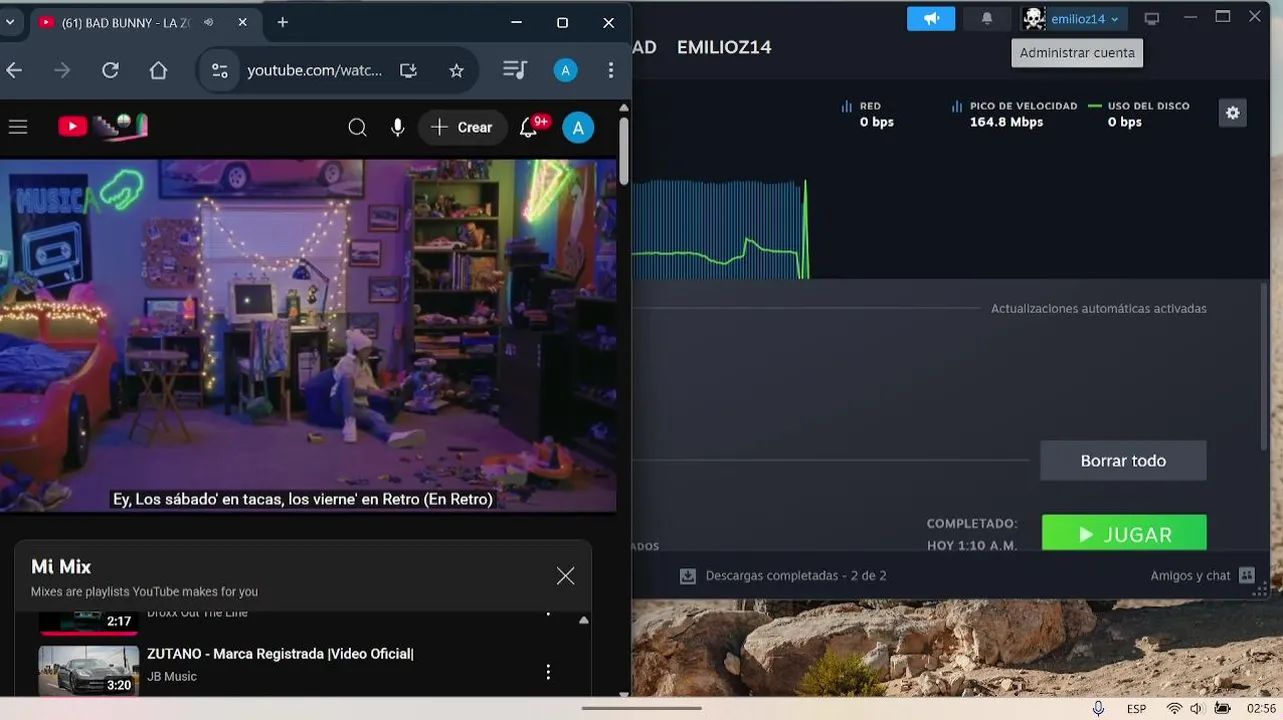Viewport: 1283px width, 720px height.
Task: Open Chrome media controls icon
Action: coord(515,70)
